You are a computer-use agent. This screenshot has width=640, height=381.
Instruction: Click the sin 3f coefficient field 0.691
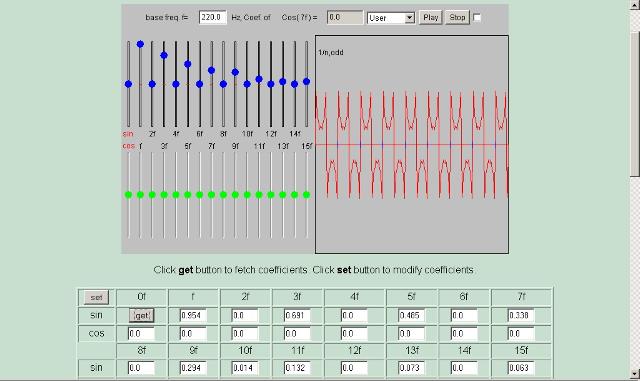(297, 315)
